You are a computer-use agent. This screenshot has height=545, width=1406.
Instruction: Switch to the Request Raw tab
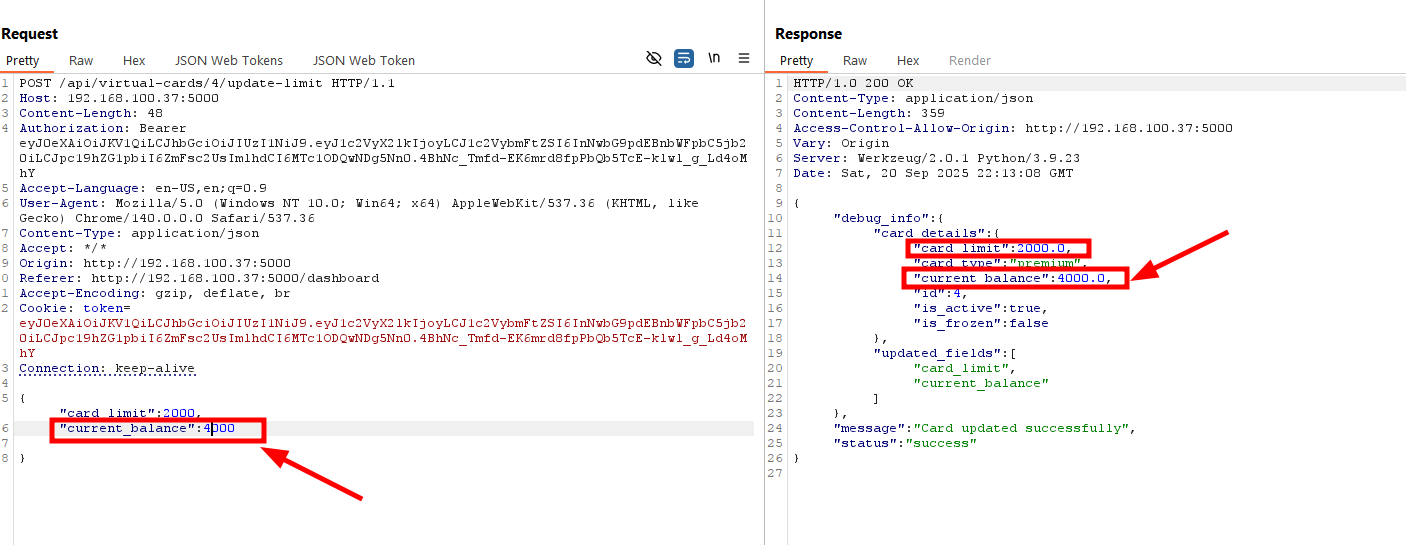81,61
